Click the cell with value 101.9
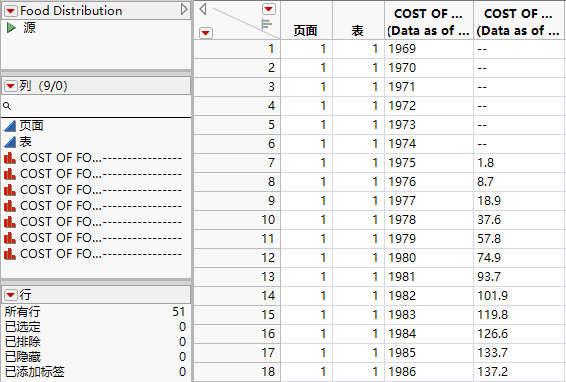The width and height of the screenshot is (566, 382). [519, 296]
